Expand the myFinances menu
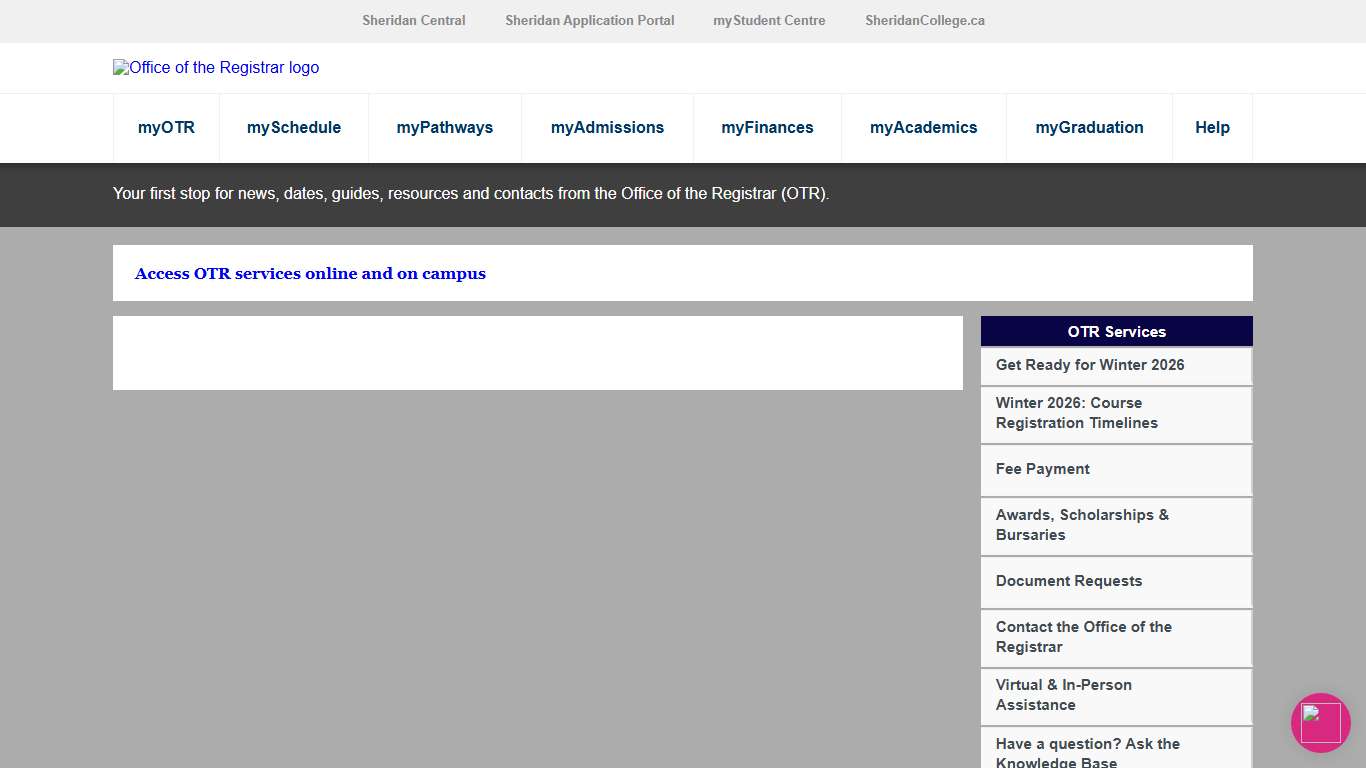1366x768 pixels. point(767,128)
